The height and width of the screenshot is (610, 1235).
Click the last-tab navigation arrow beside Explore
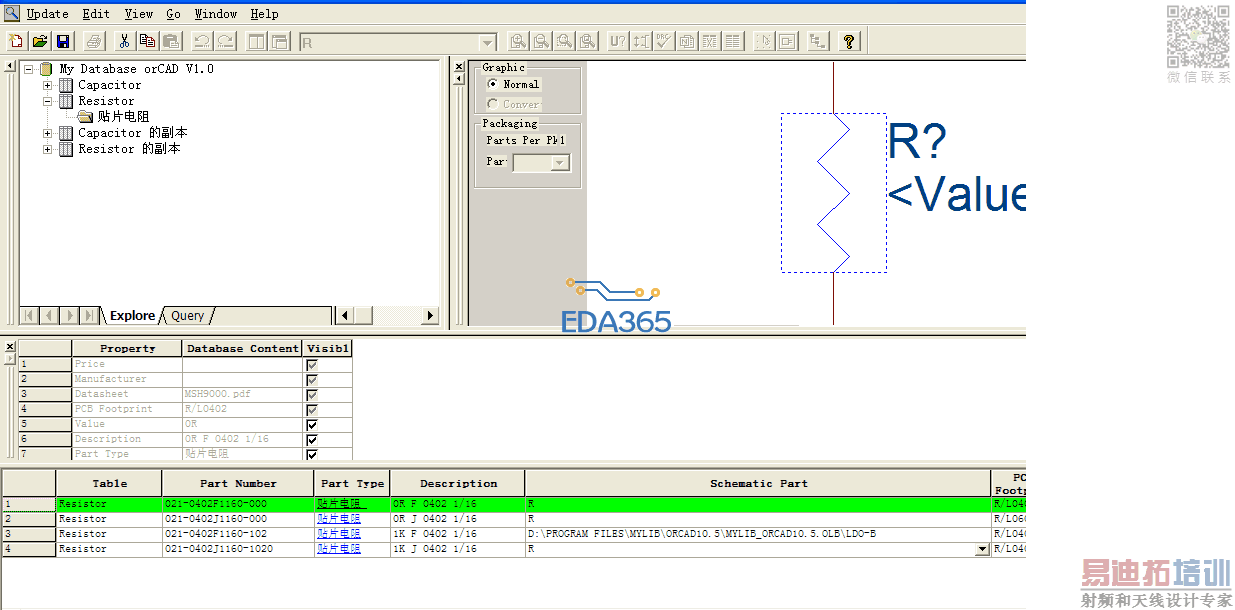[90, 315]
